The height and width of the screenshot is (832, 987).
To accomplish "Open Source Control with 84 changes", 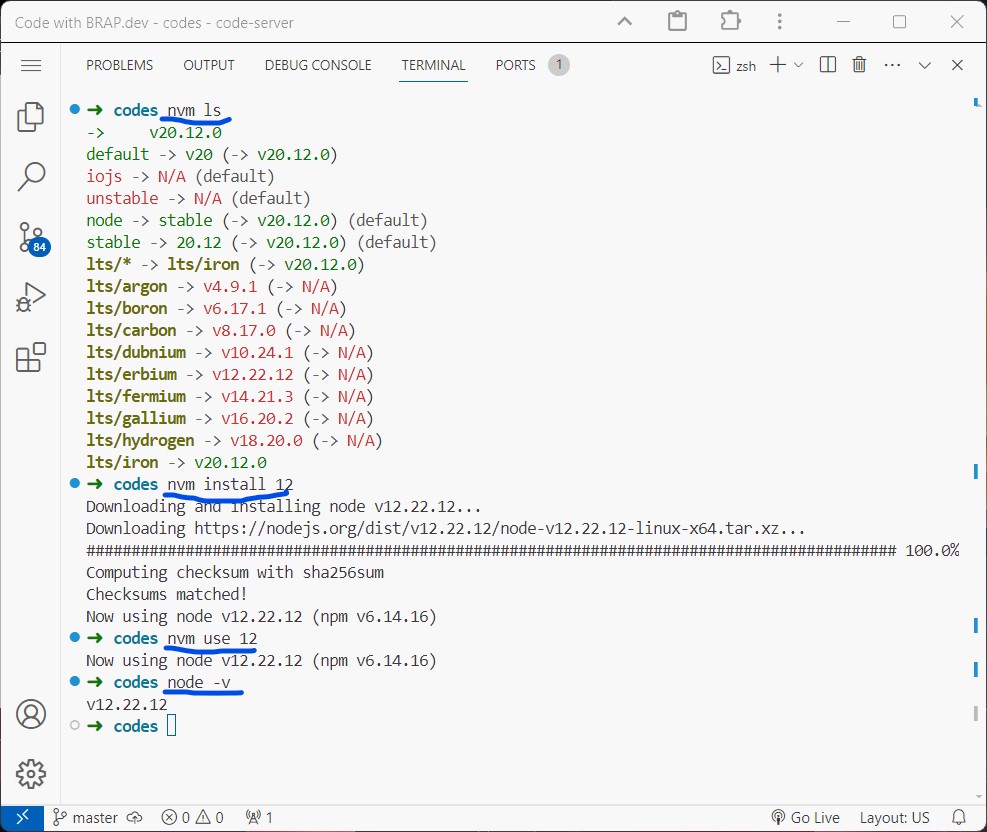I will (31, 237).
